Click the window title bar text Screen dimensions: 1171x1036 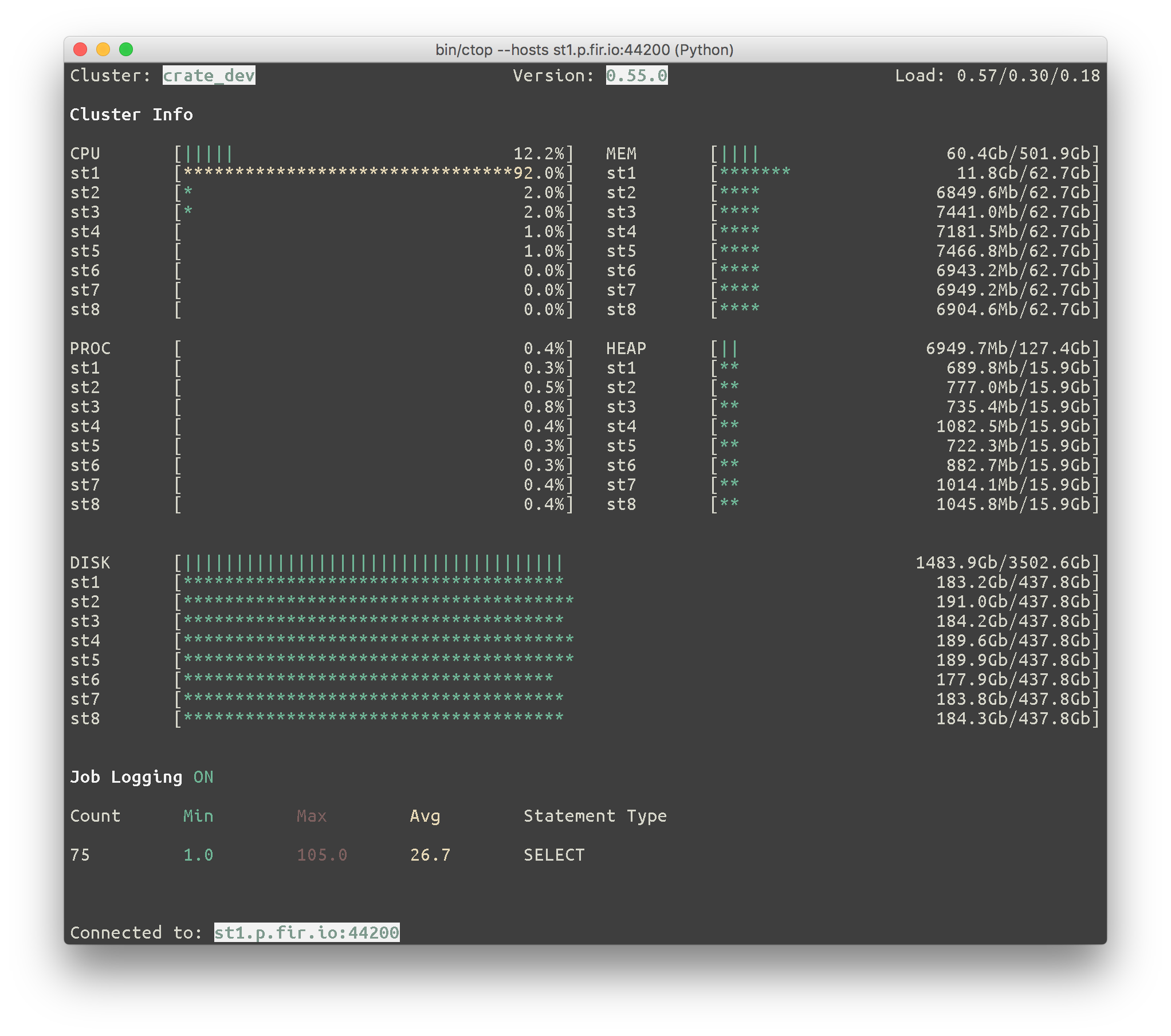(584, 50)
